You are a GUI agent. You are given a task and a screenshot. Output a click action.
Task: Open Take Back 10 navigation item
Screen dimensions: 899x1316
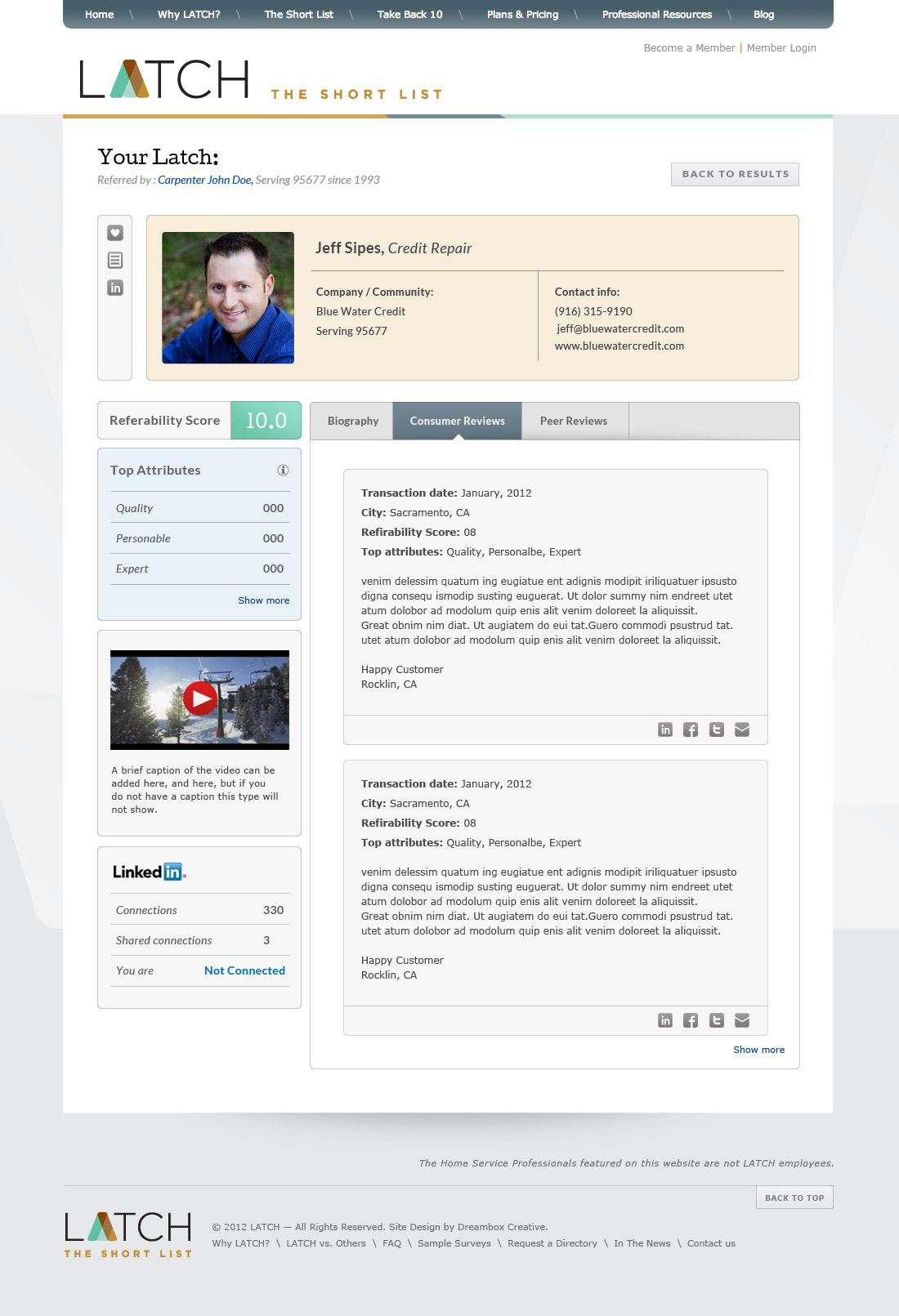tap(410, 14)
